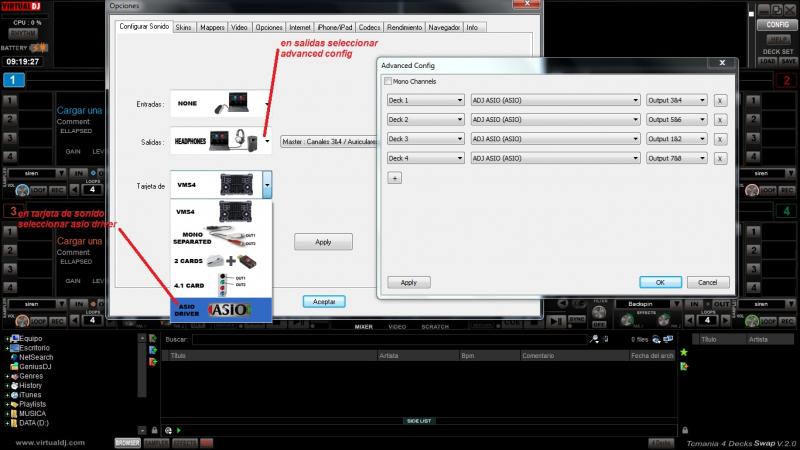Viewport: 800px width, 450px height.
Task: Click the globe icon in the side list bar
Action: coord(168,431)
